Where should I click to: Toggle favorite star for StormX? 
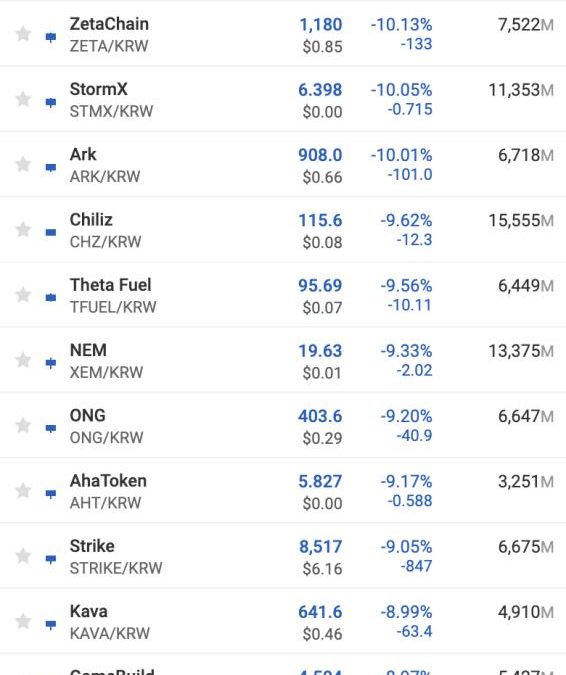click(23, 99)
